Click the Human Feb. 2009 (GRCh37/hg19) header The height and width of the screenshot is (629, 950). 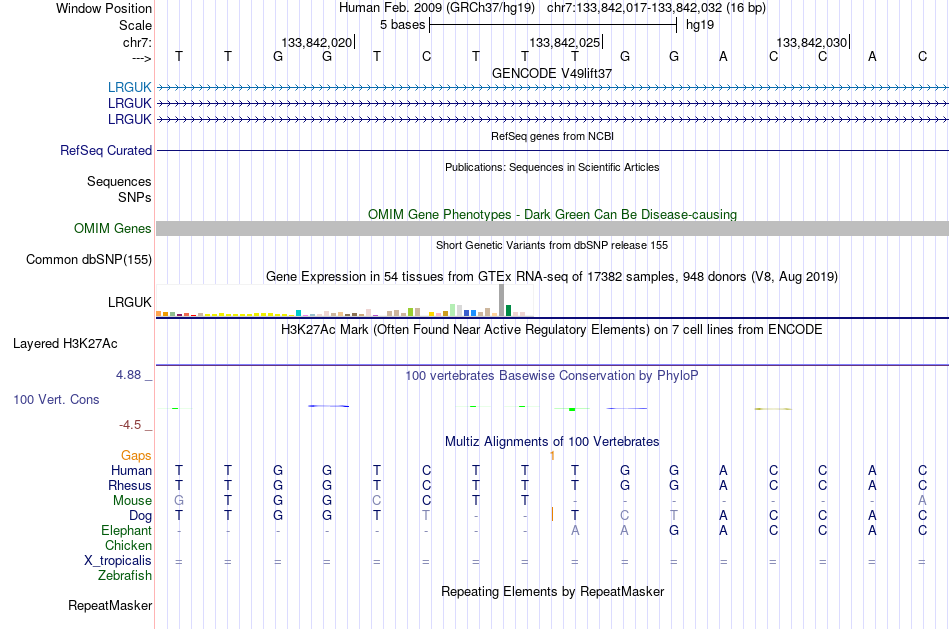[x=437, y=8]
